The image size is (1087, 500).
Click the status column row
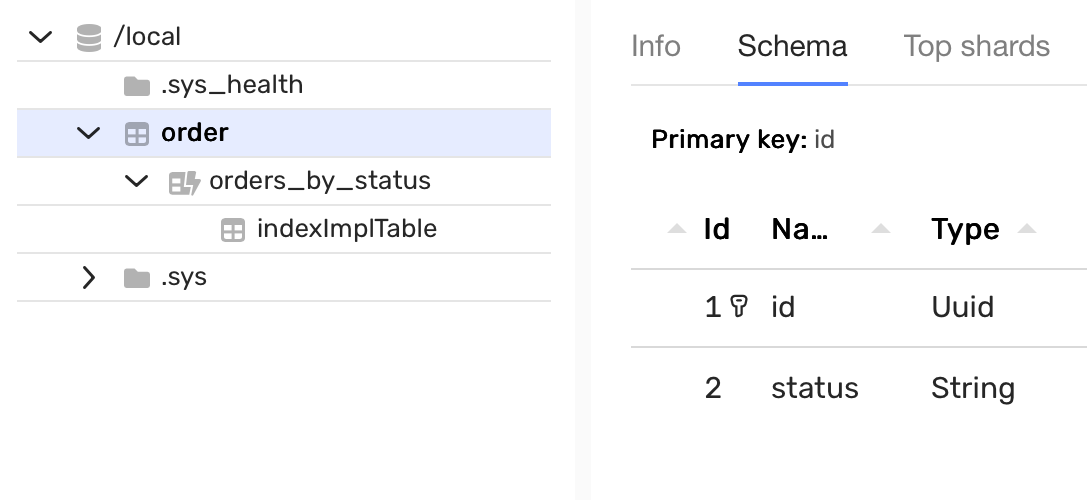tap(814, 388)
